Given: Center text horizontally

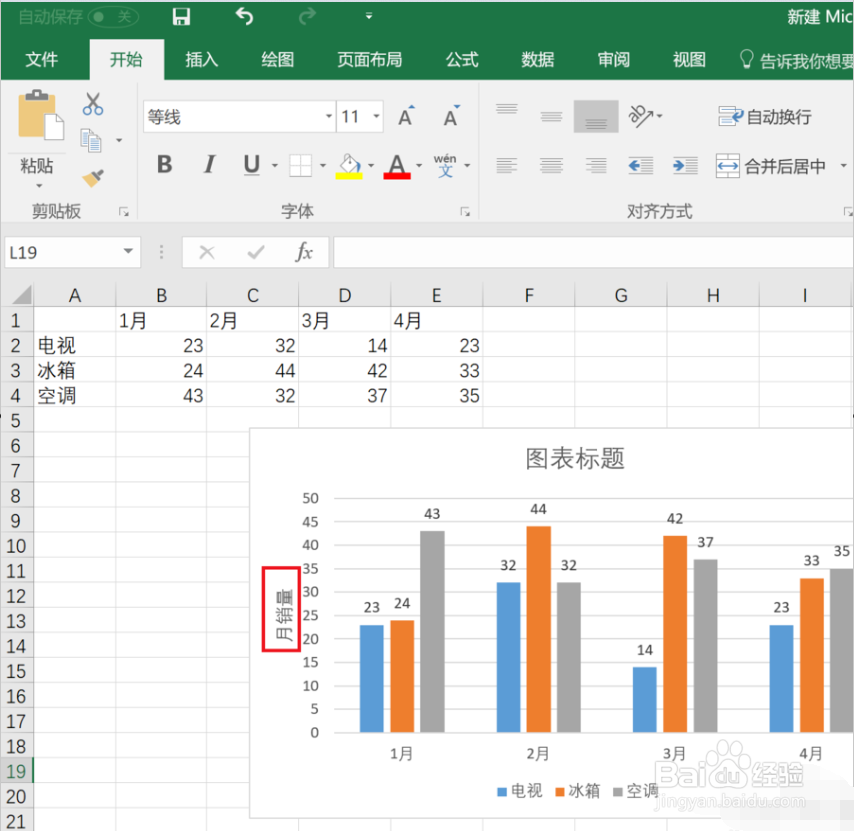Looking at the screenshot, I should pyautogui.click(x=551, y=166).
